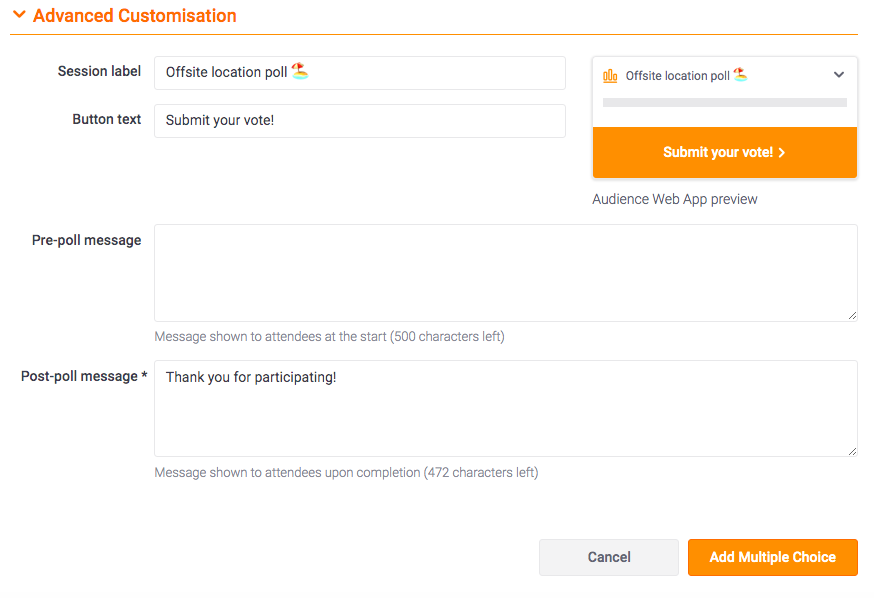Click the Advanced Customisation heading
Screen dimensions: 874x598
coord(134,16)
